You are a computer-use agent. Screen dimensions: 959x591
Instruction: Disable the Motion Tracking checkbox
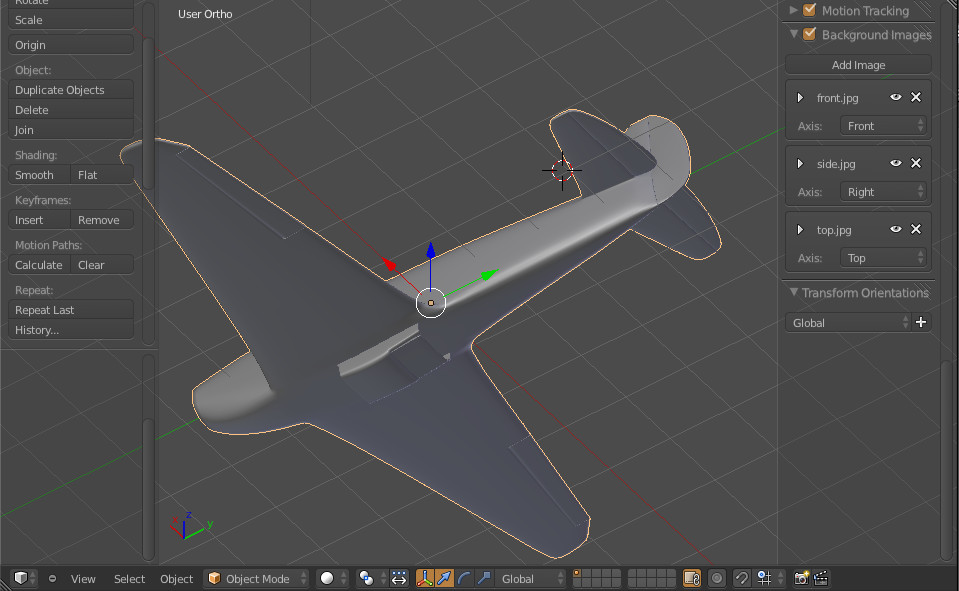click(x=809, y=10)
